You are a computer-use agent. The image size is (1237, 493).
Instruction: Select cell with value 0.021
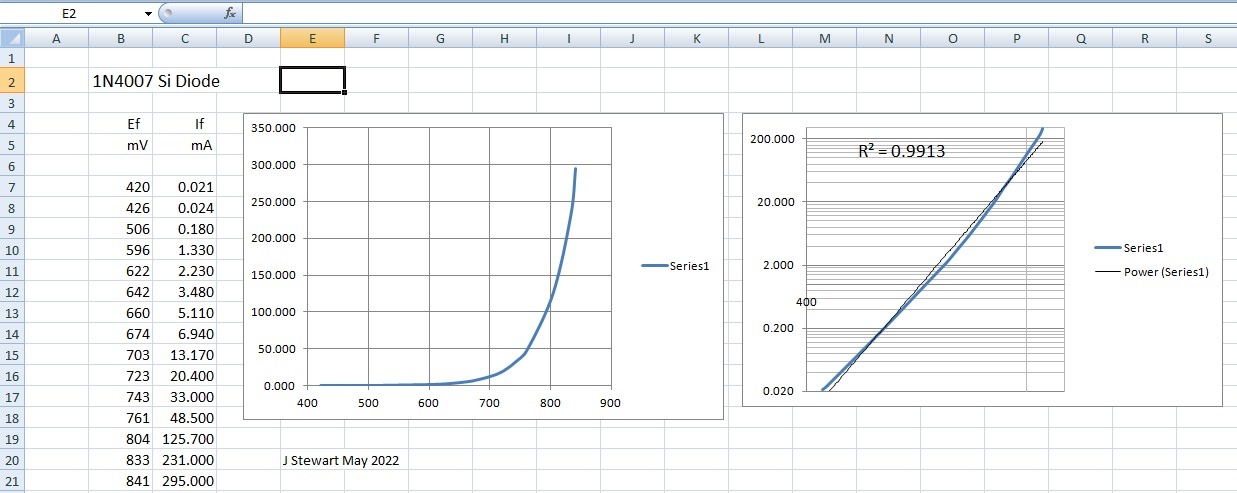(x=184, y=187)
